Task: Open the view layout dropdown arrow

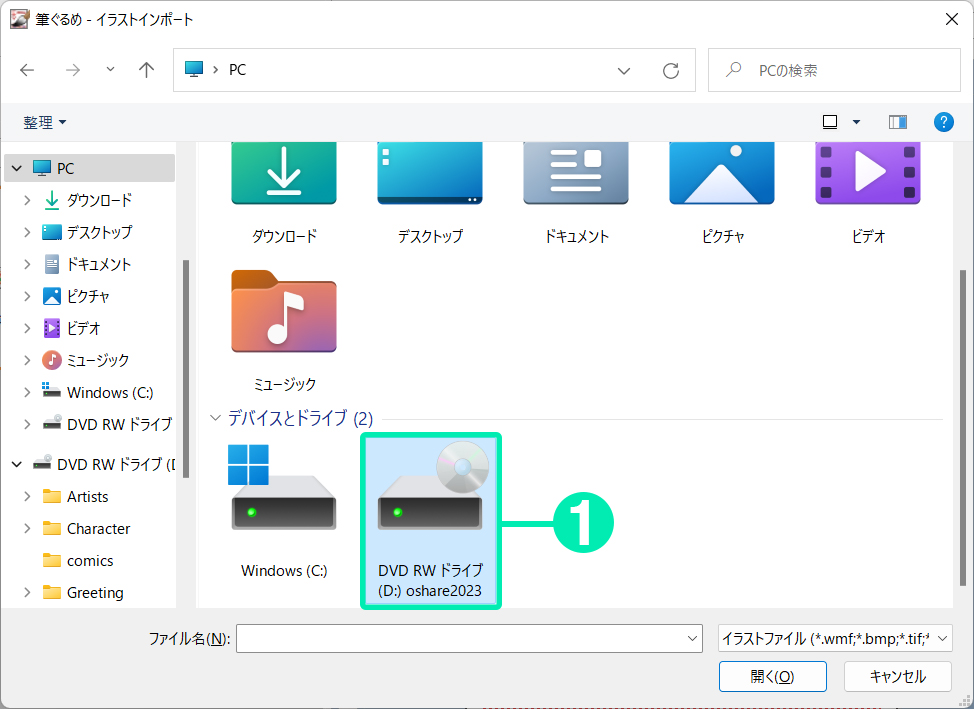Action: click(856, 122)
